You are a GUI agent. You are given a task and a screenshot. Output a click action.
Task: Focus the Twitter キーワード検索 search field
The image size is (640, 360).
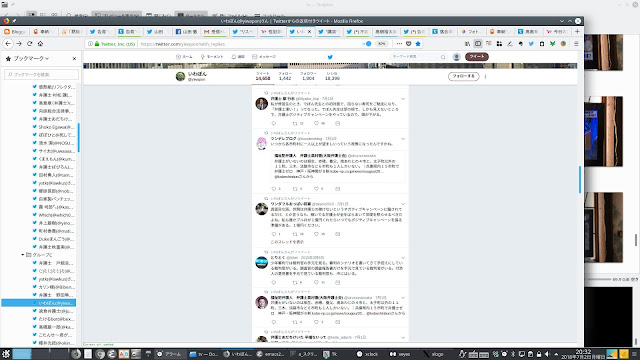pyautogui.click(x=418, y=57)
